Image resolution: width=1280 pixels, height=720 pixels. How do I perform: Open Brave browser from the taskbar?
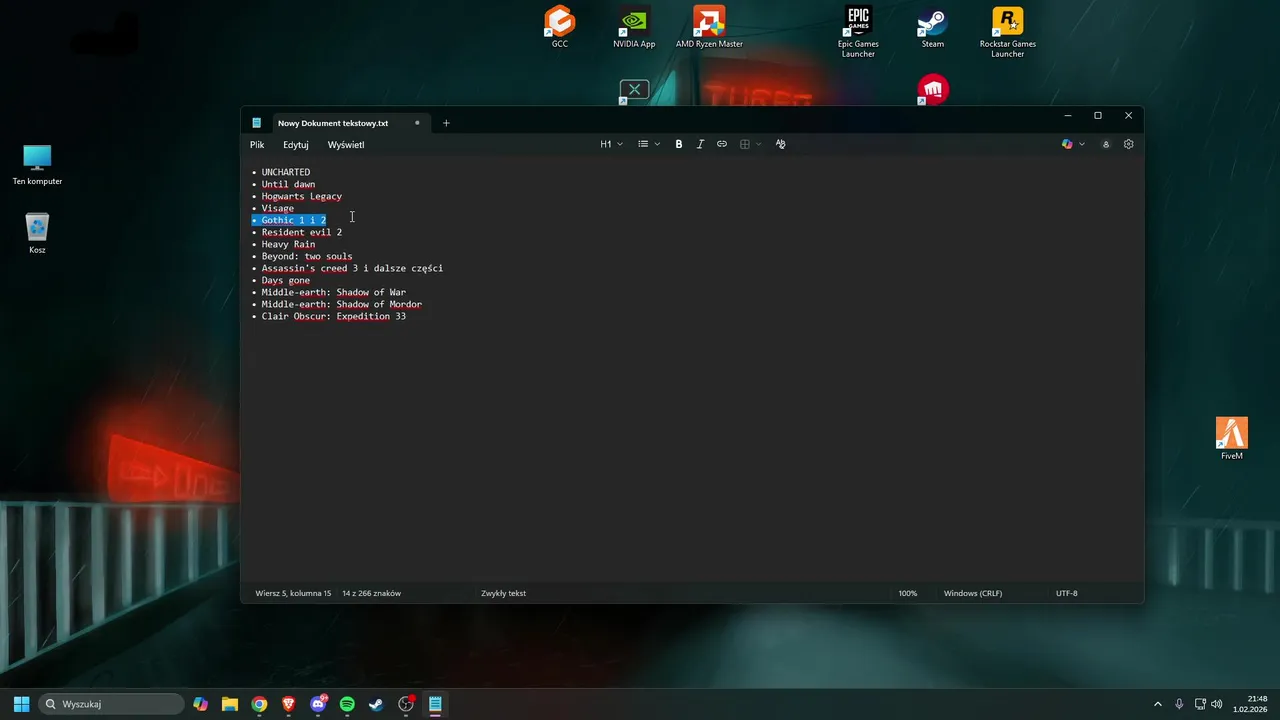click(289, 704)
